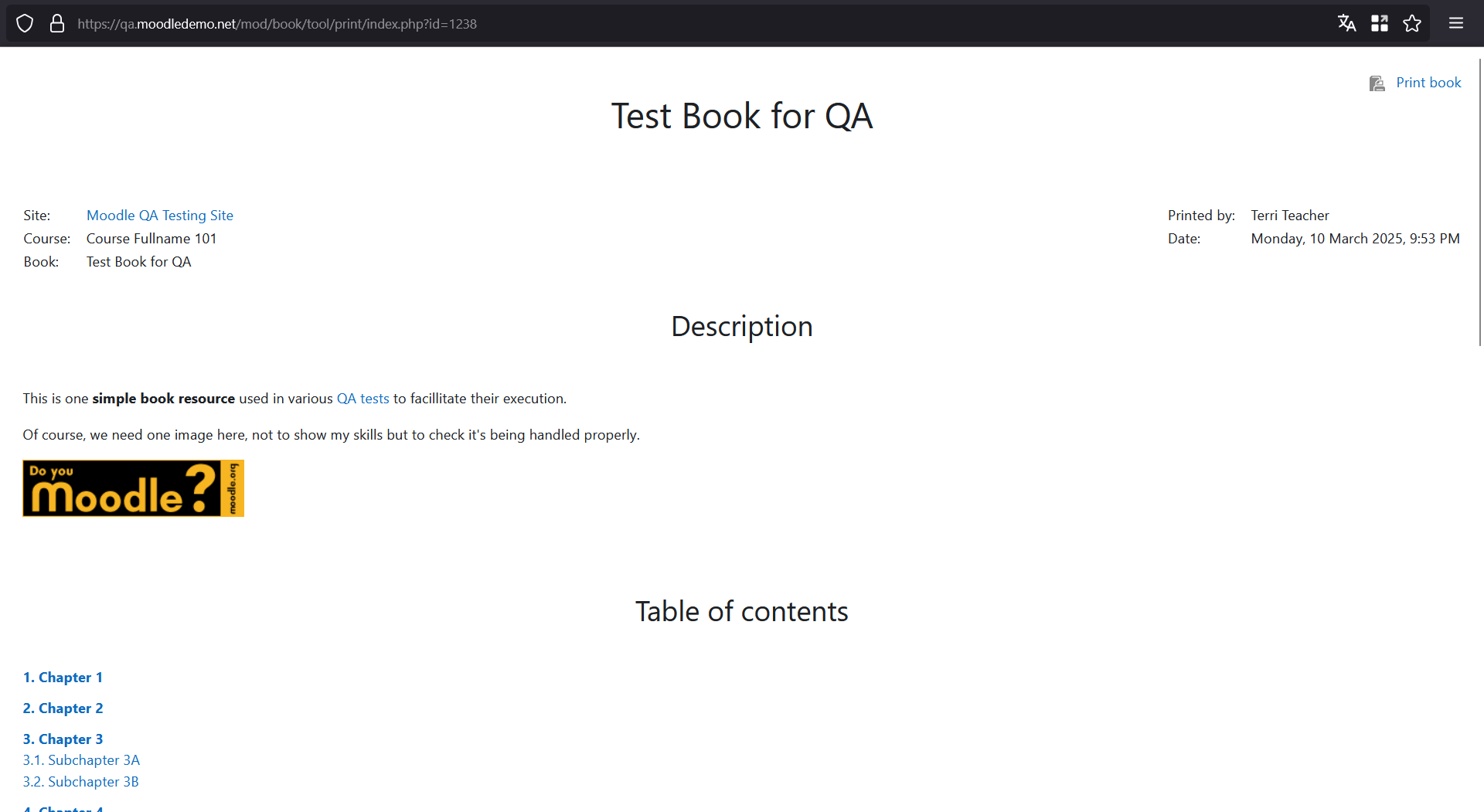Click the Book value Test Book for QA
1484x812 pixels.
point(139,262)
